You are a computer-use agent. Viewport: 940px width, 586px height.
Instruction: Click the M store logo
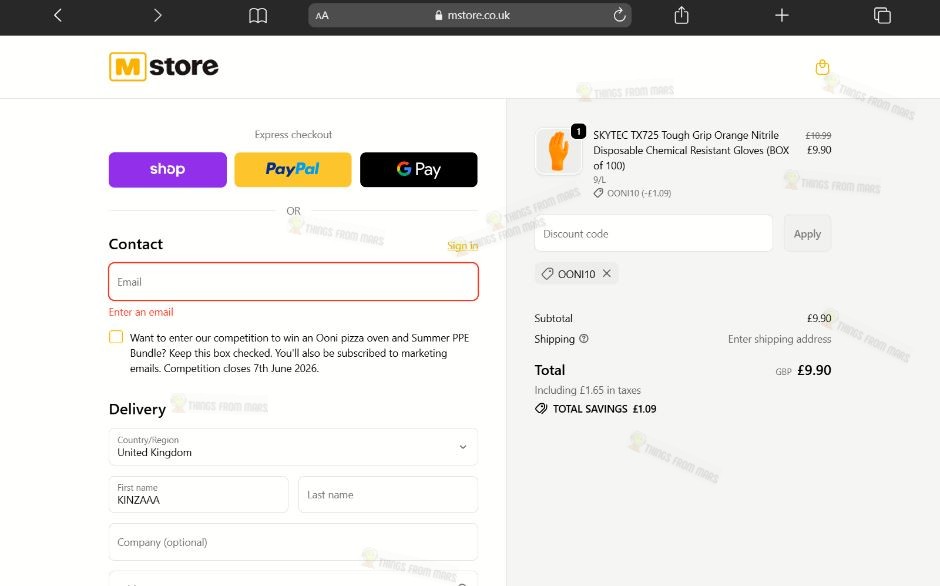point(164,66)
